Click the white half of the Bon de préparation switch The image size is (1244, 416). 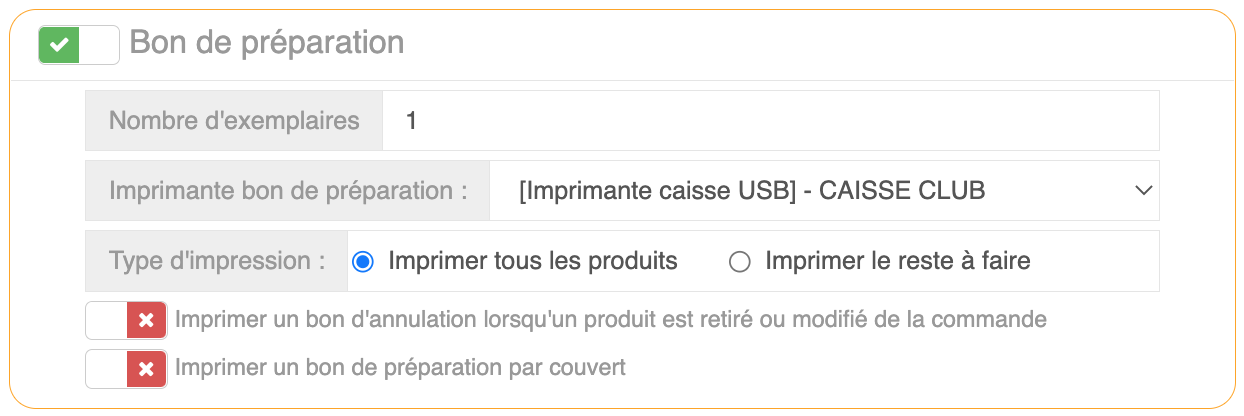coord(99,45)
